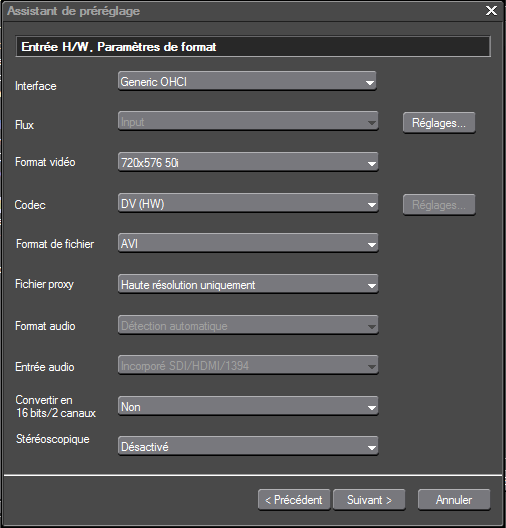The image size is (506, 528).
Task: Click the arrow icon of the Interface combo box
Action: 370,82
